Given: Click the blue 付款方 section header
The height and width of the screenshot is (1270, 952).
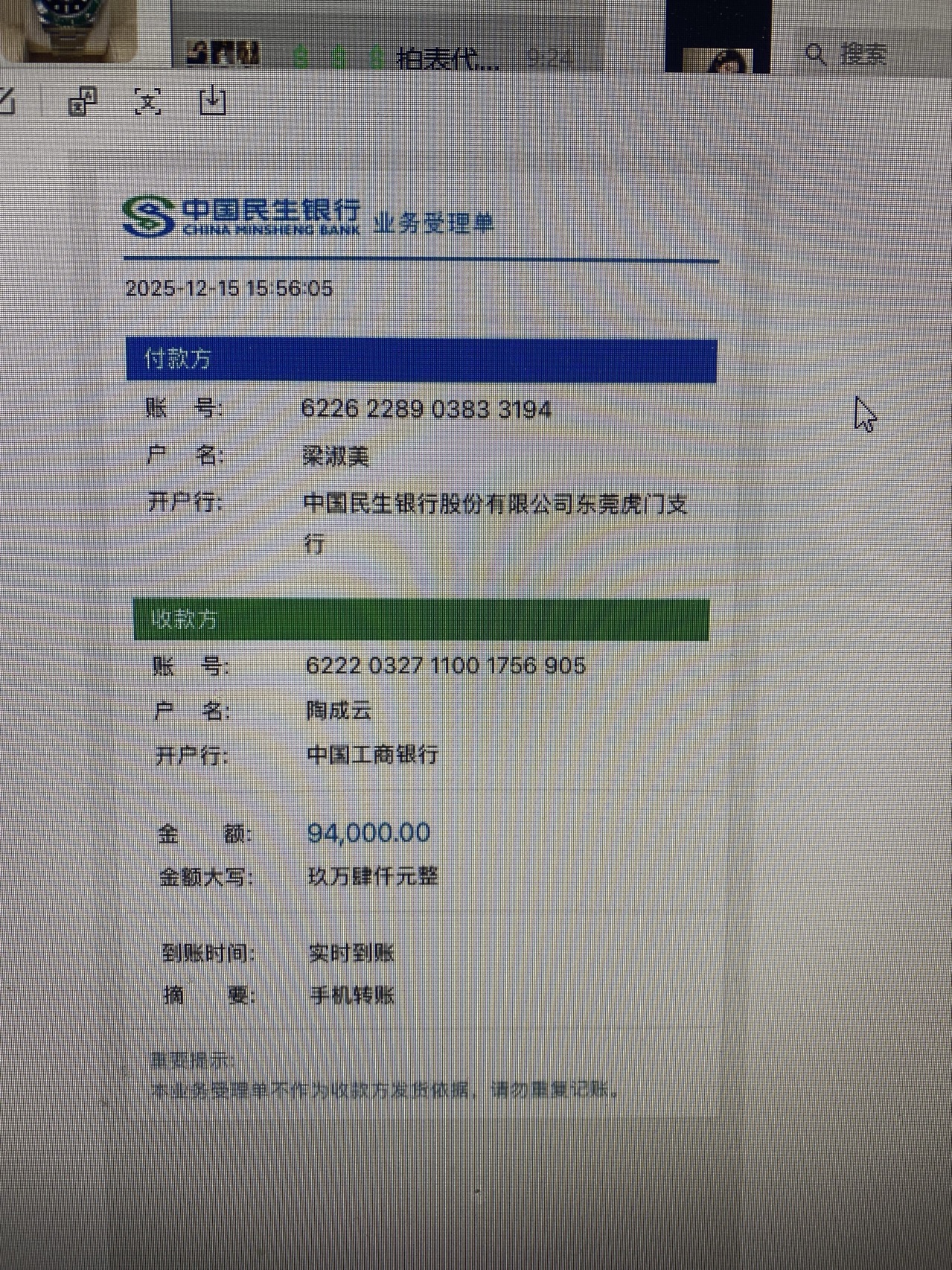Looking at the screenshot, I should 421,360.
